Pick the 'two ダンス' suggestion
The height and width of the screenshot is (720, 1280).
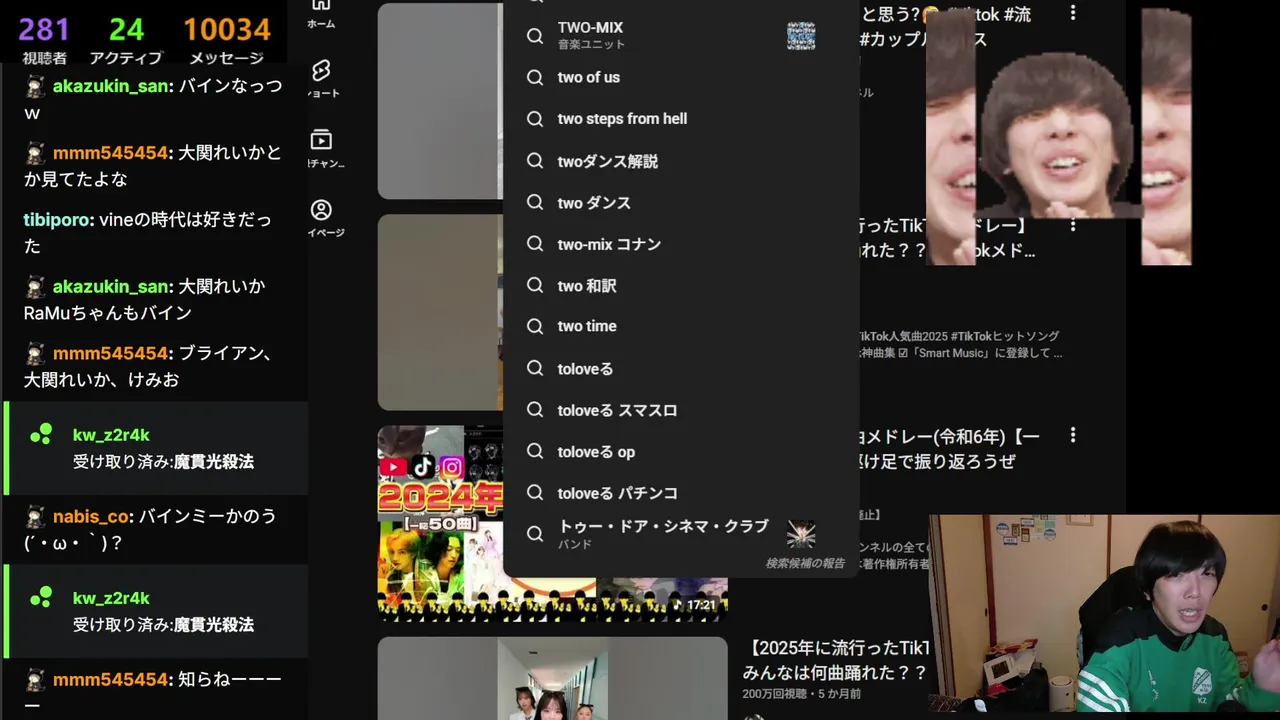(x=681, y=203)
